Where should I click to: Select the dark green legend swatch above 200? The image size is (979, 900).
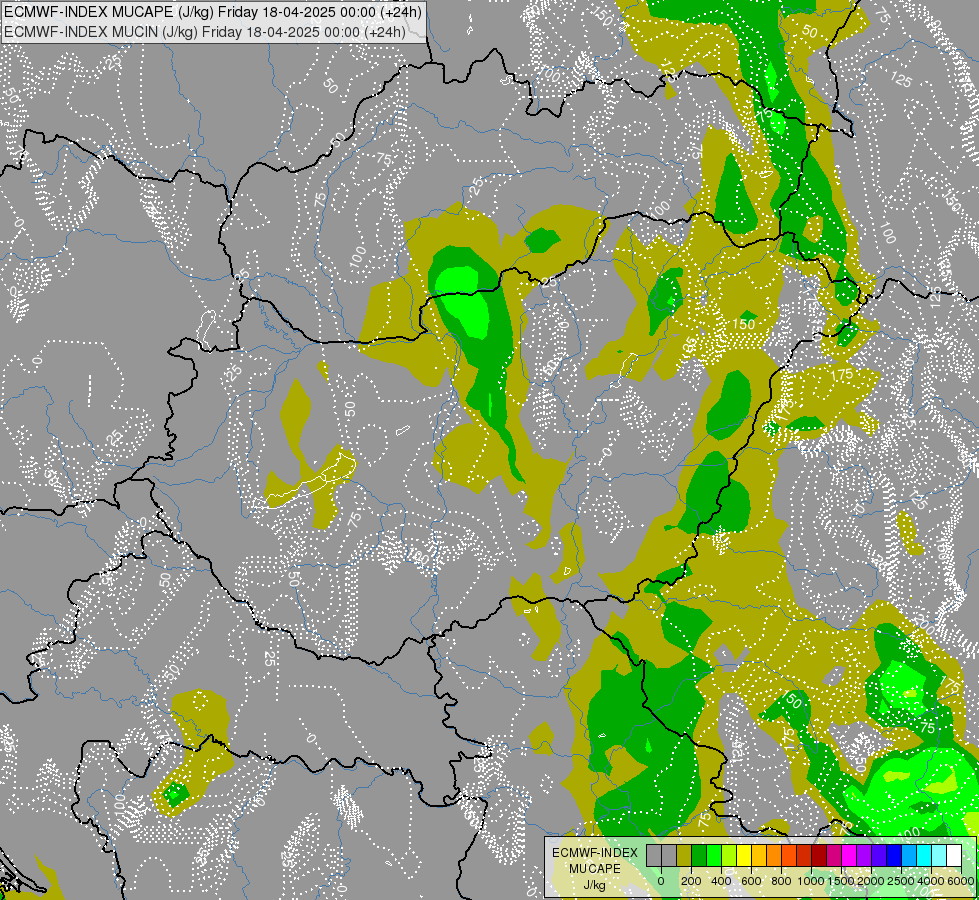(699, 855)
